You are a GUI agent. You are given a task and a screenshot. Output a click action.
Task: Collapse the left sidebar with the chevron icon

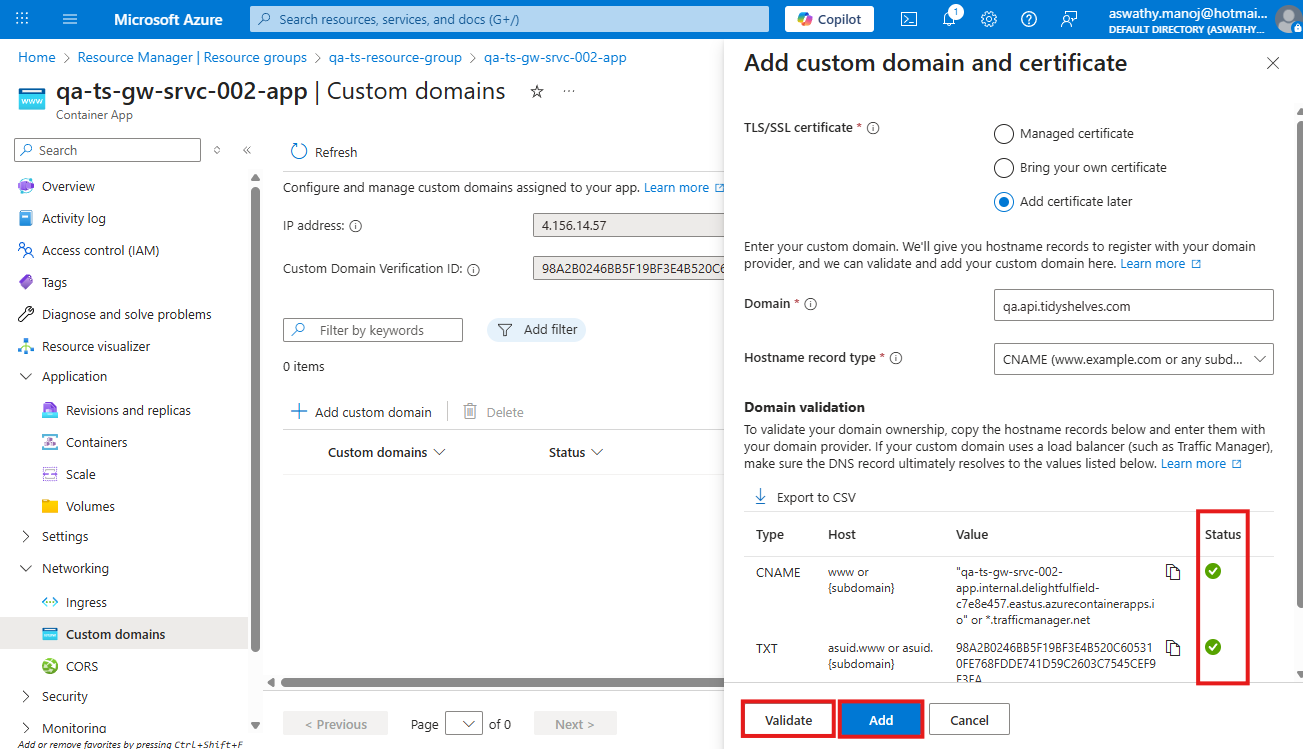click(x=247, y=150)
